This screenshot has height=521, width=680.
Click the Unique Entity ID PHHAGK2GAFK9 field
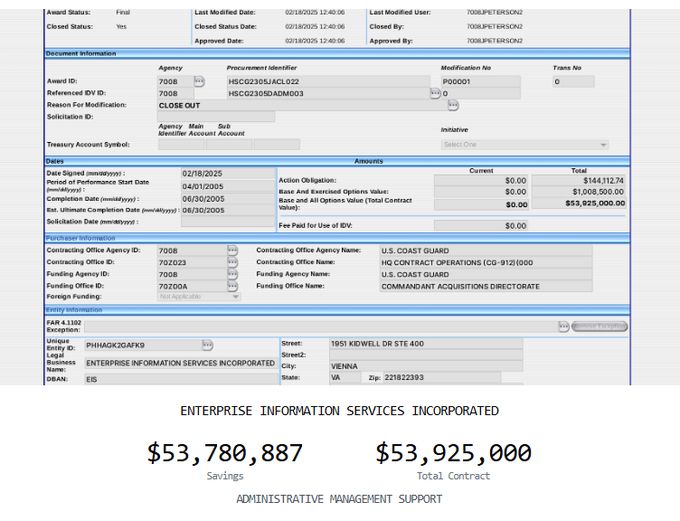click(143, 345)
